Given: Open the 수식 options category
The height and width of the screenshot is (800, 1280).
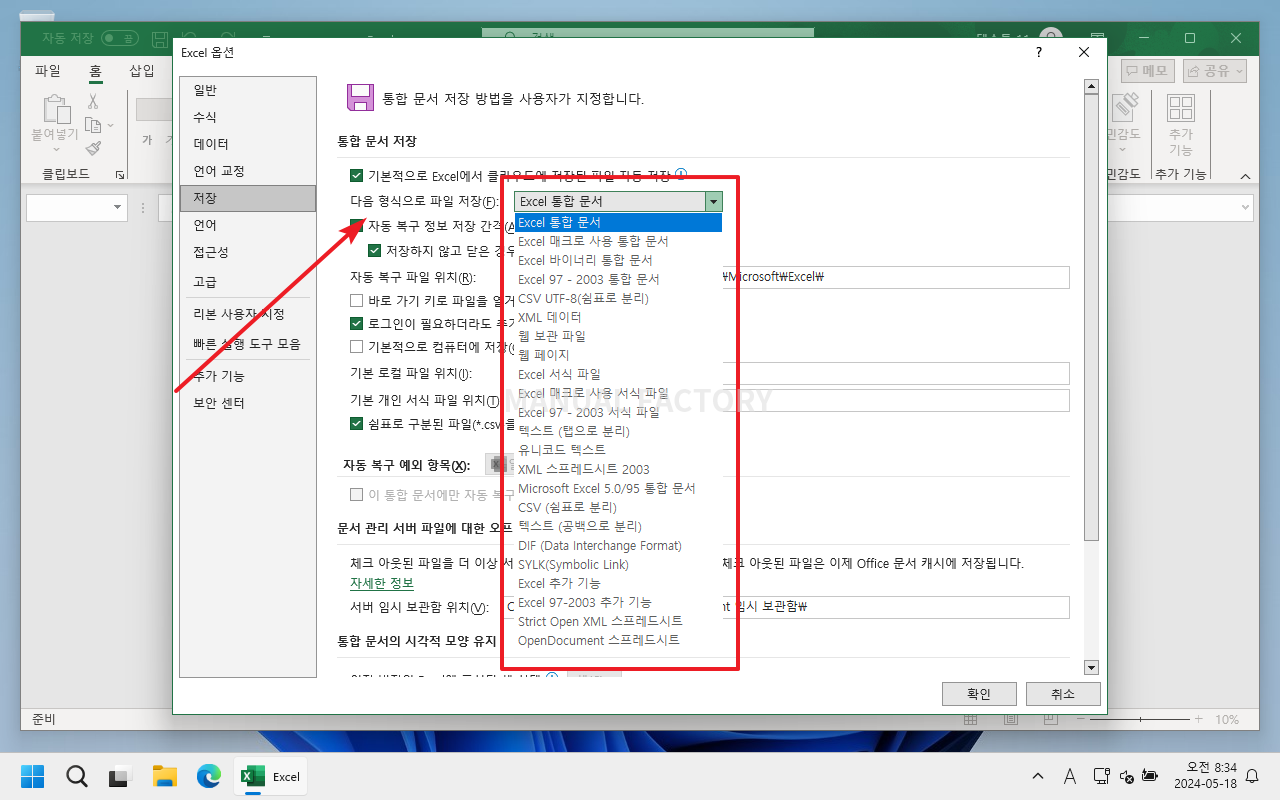Looking at the screenshot, I should tap(248, 117).
